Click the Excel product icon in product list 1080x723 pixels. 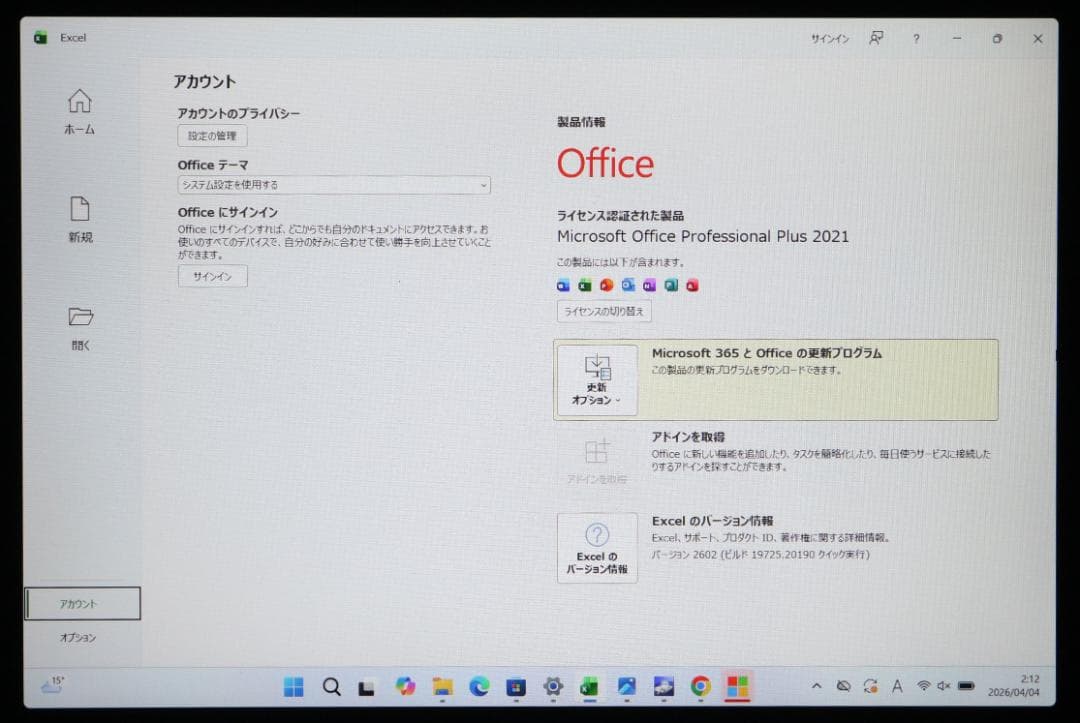coord(585,285)
